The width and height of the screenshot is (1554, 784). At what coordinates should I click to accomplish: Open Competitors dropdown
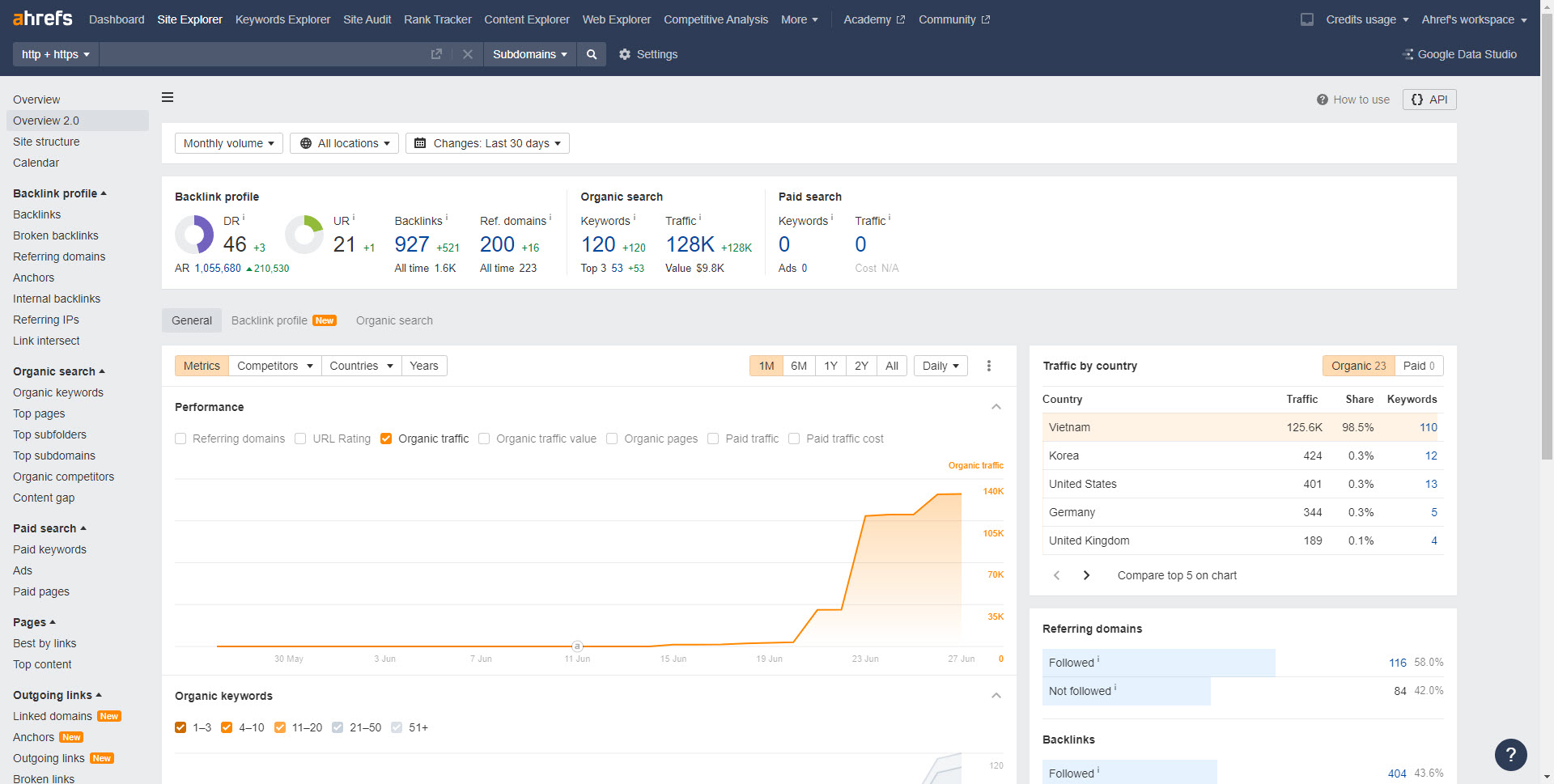click(275, 366)
